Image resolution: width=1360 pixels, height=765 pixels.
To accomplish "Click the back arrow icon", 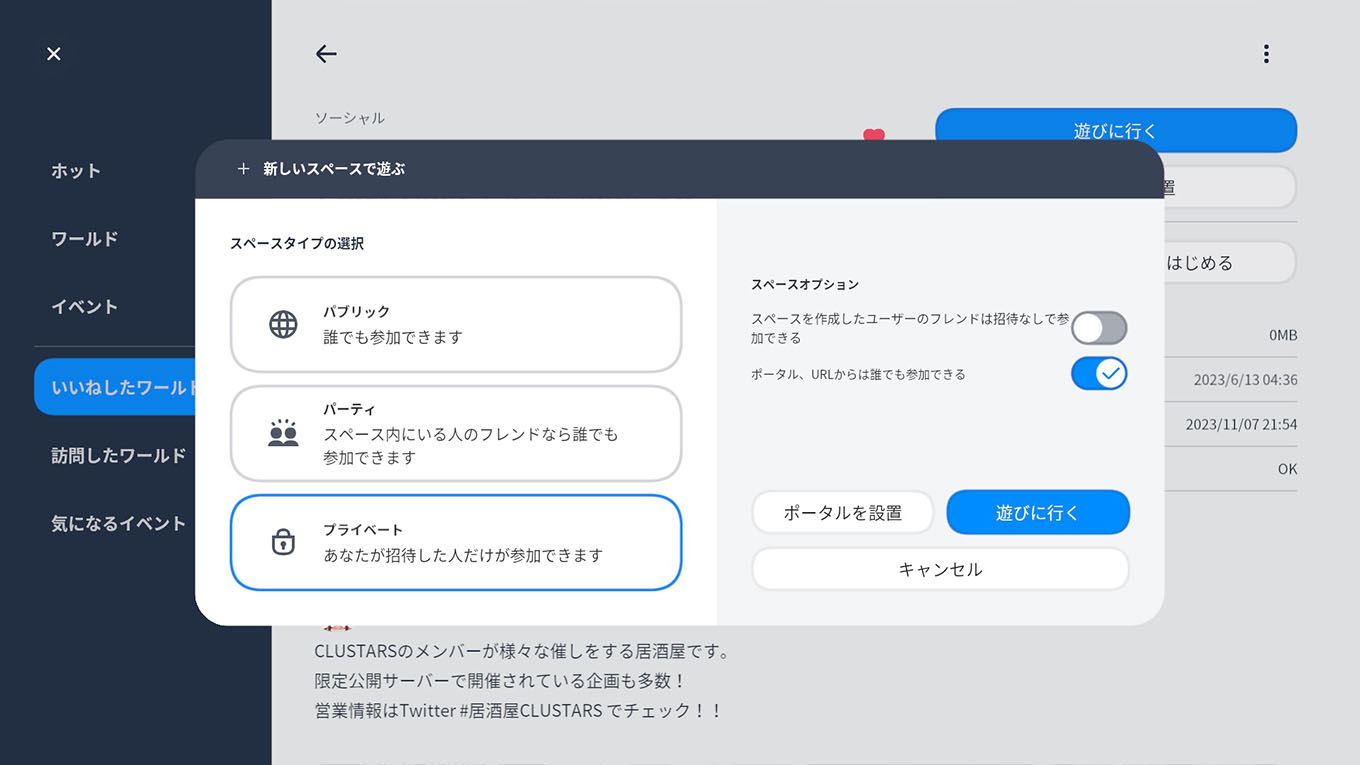I will coord(326,54).
